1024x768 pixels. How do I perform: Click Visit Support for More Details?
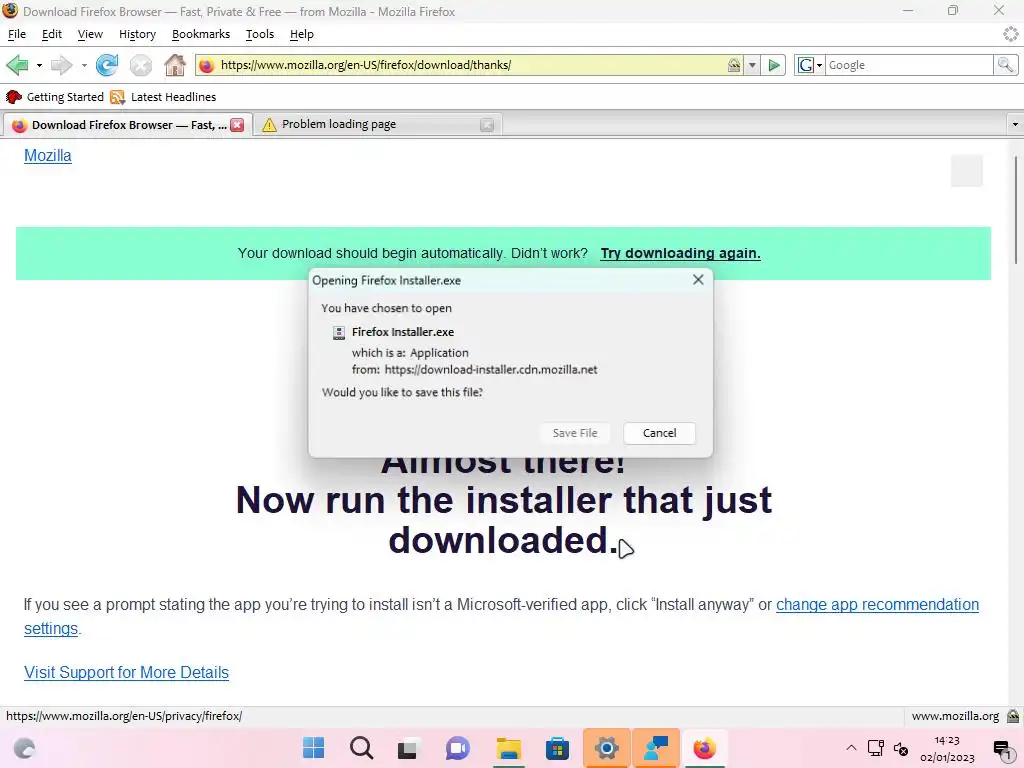point(126,673)
